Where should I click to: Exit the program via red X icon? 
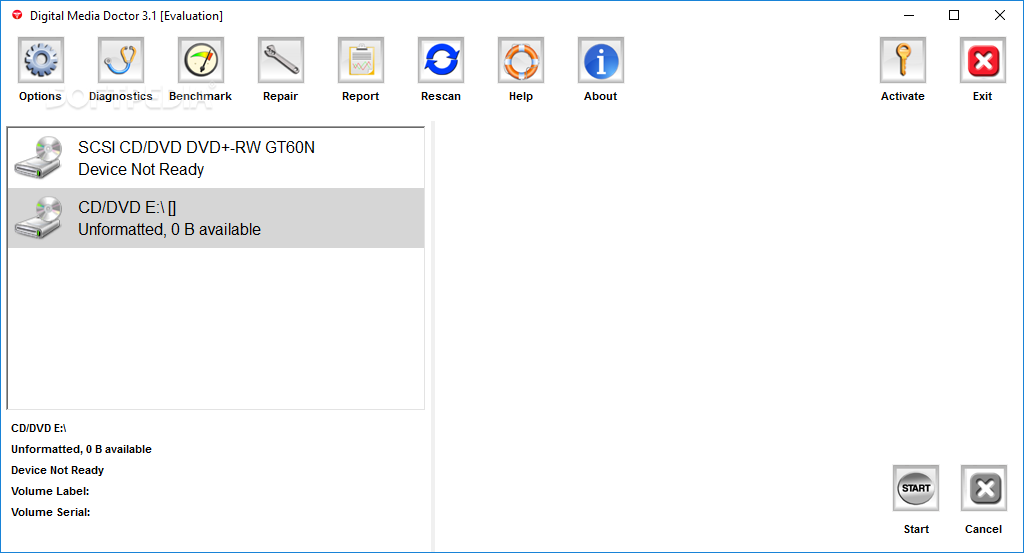click(983, 60)
